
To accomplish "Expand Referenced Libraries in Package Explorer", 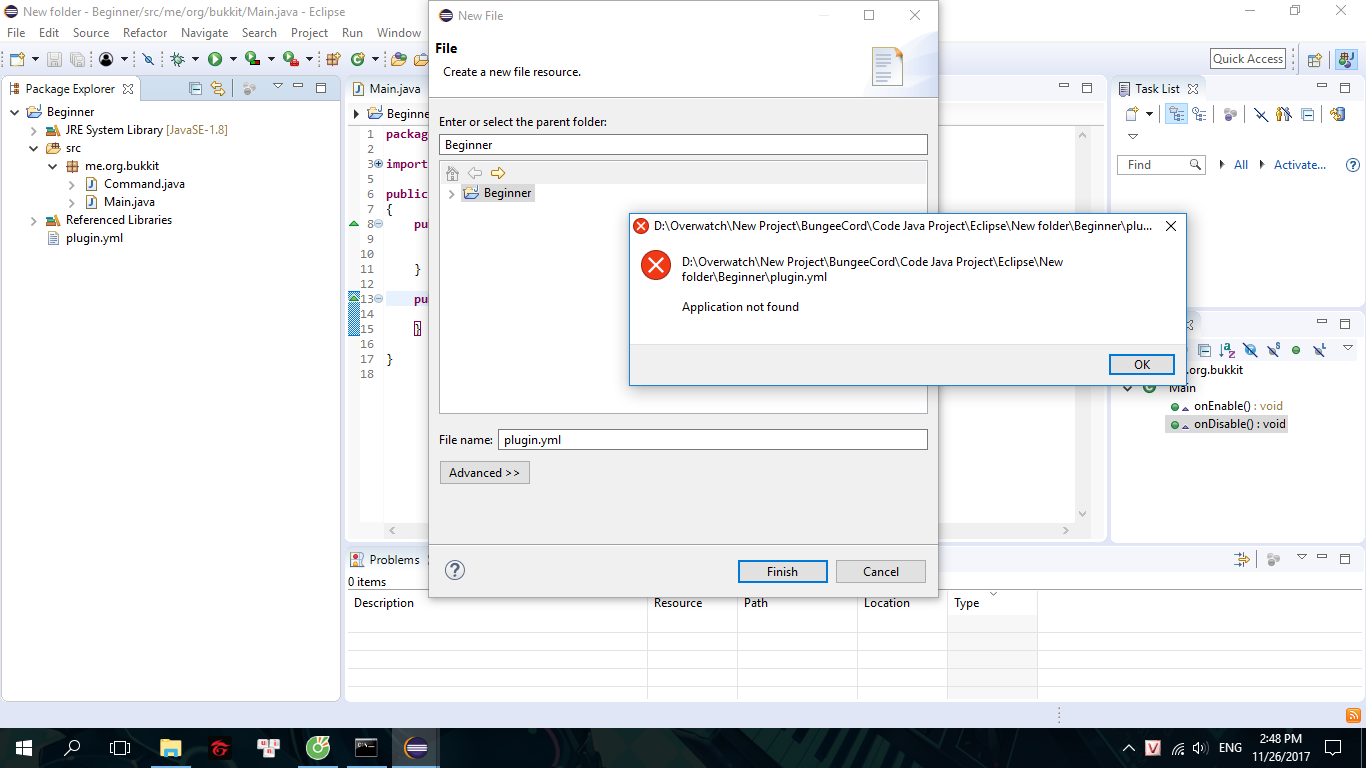I will [x=33, y=220].
